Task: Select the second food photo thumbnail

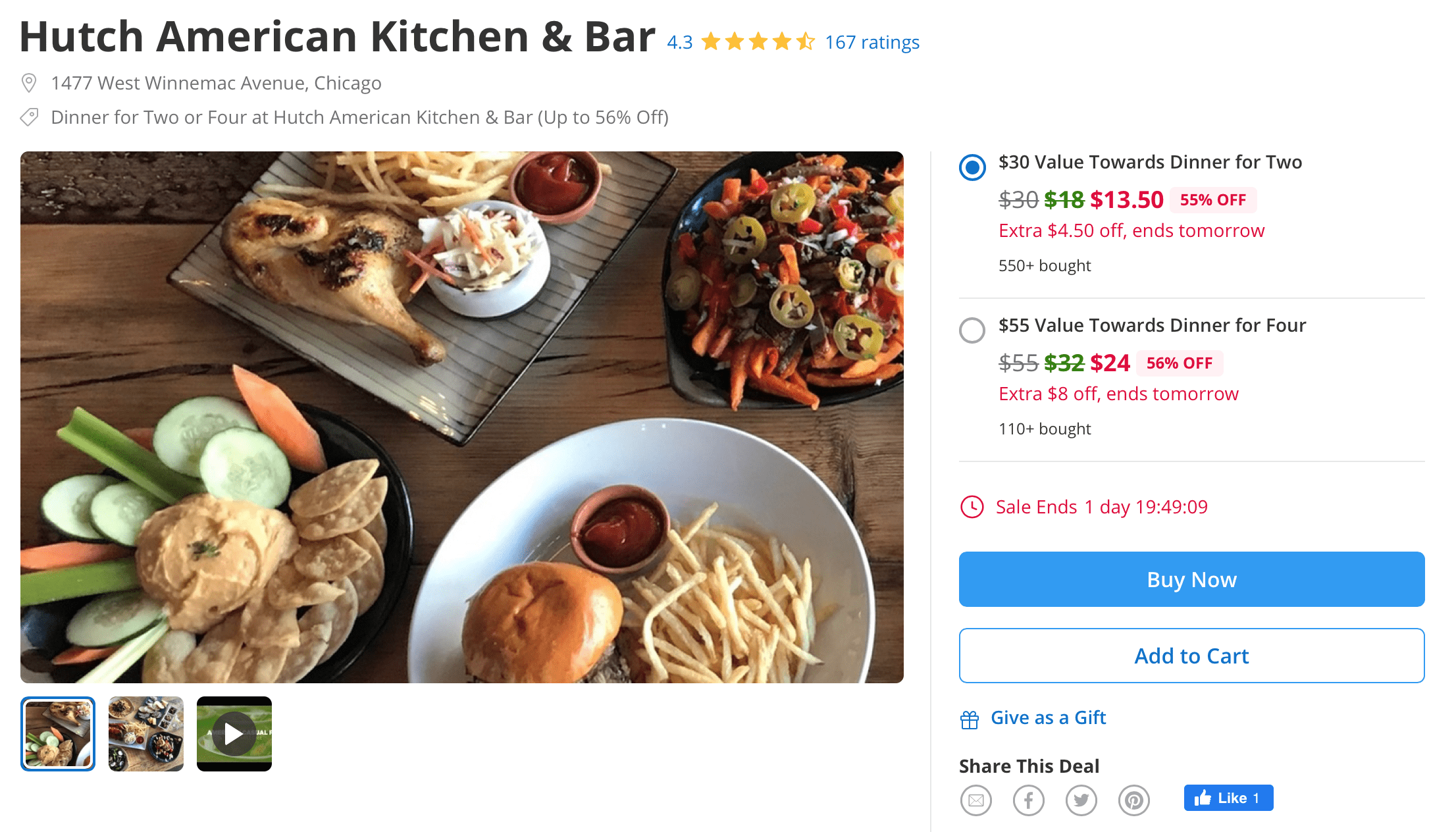Action: [145, 733]
